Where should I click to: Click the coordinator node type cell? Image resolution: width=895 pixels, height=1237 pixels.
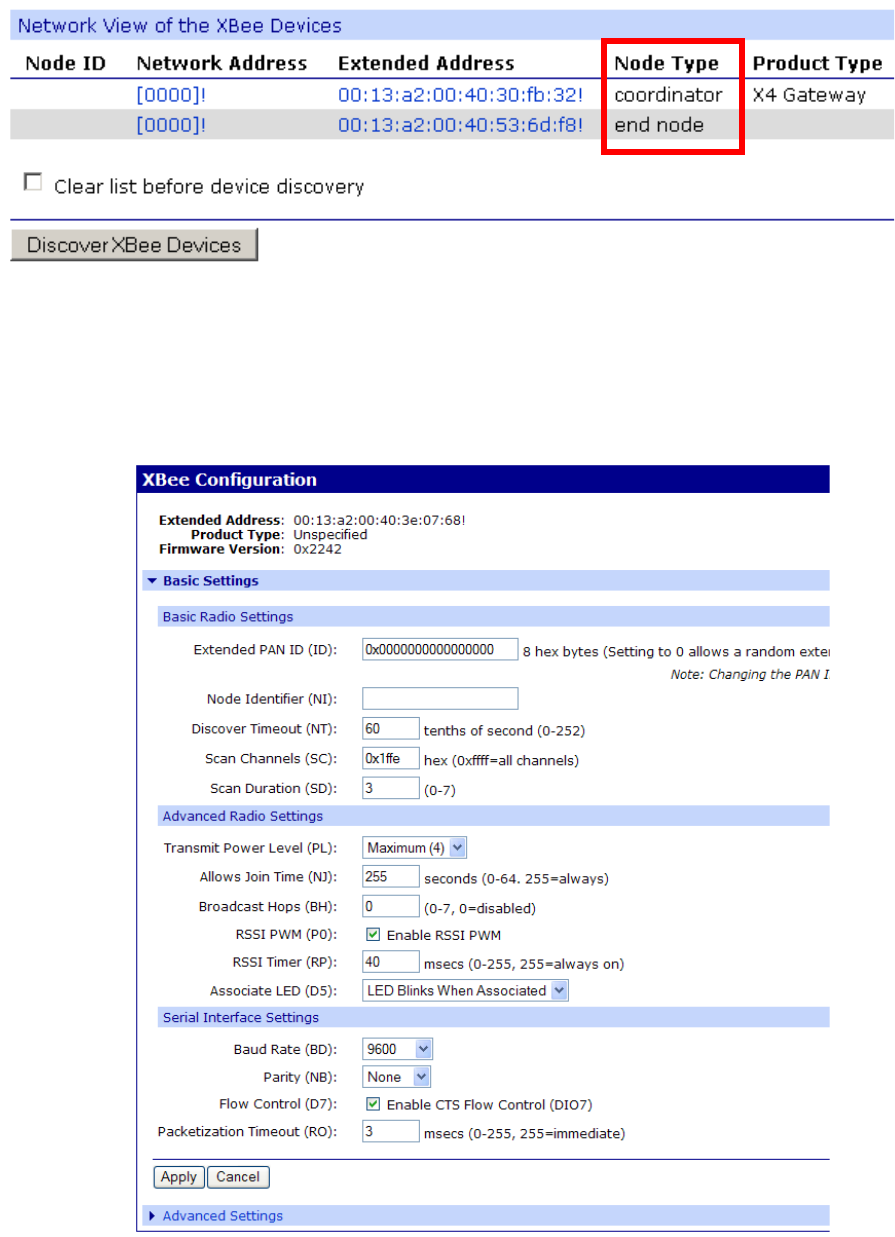668,96
